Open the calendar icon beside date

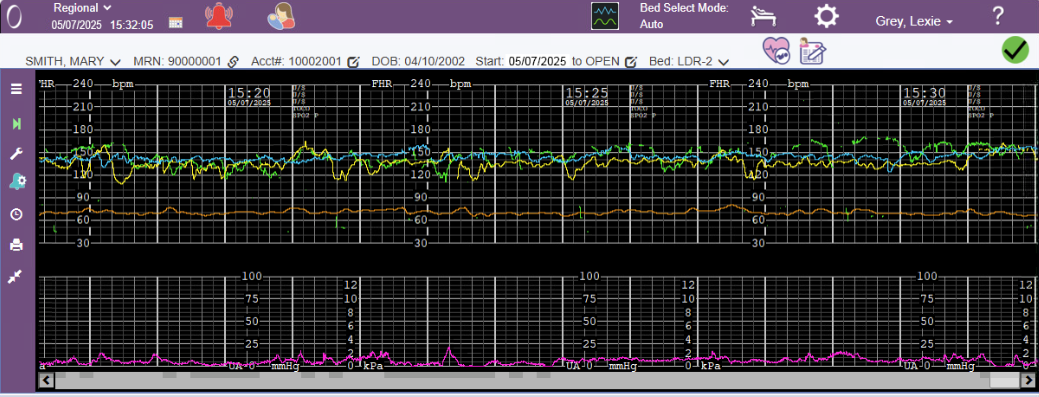176,23
